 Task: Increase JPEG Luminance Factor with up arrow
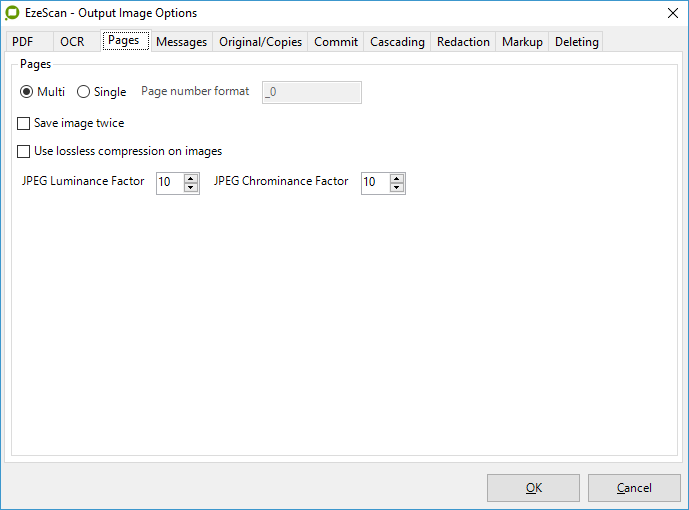point(192,178)
